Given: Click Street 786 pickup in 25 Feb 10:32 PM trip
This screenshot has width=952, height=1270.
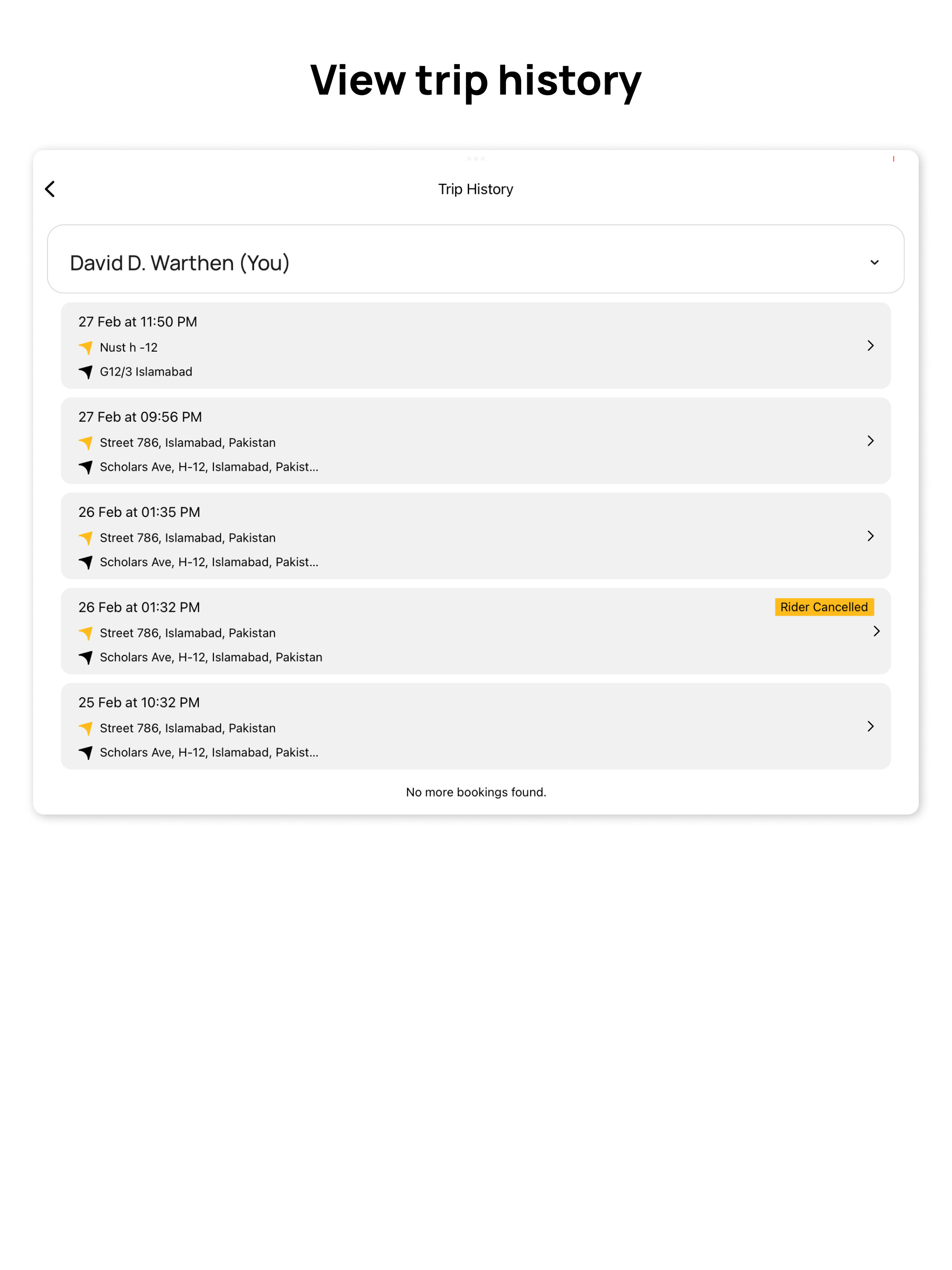Looking at the screenshot, I should [x=188, y=729].
